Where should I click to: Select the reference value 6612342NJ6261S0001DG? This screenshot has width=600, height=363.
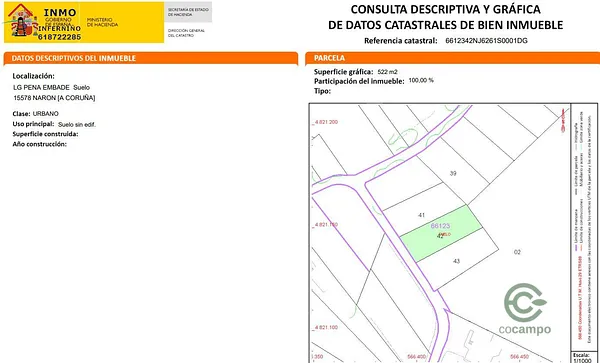click(x=486, y=41)
